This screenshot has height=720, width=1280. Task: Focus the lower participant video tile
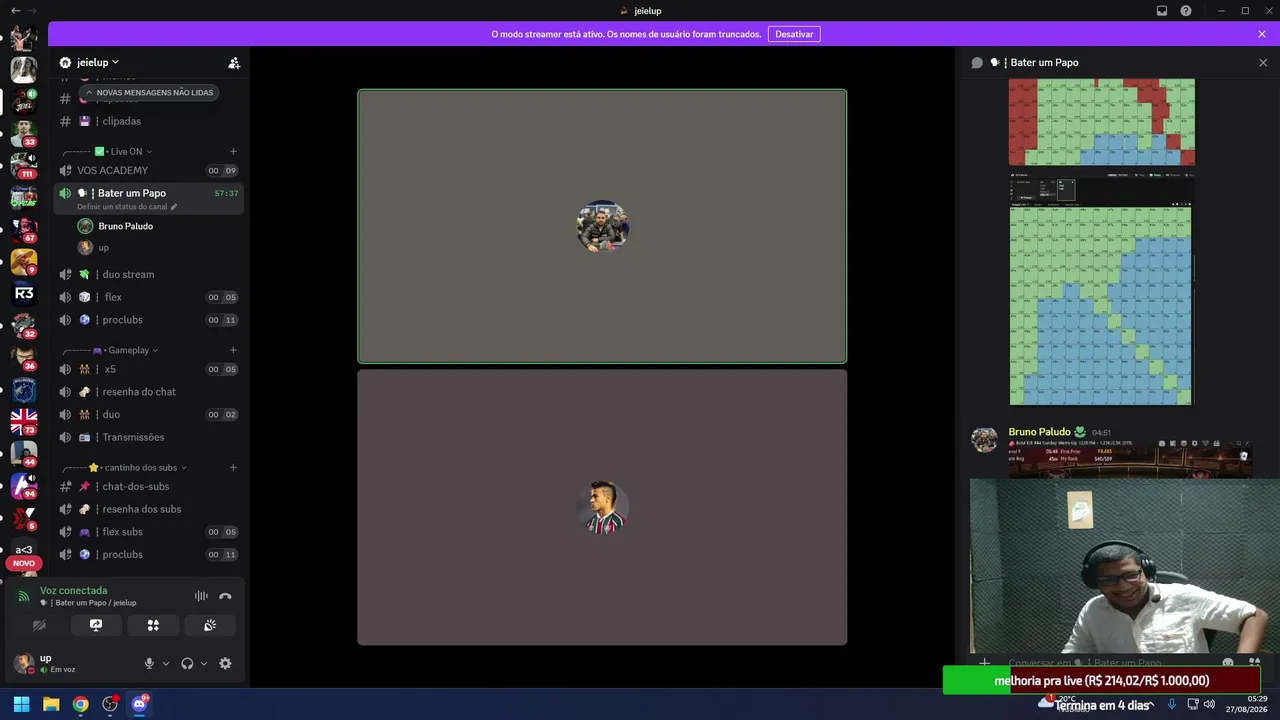[x=602, y=508]
